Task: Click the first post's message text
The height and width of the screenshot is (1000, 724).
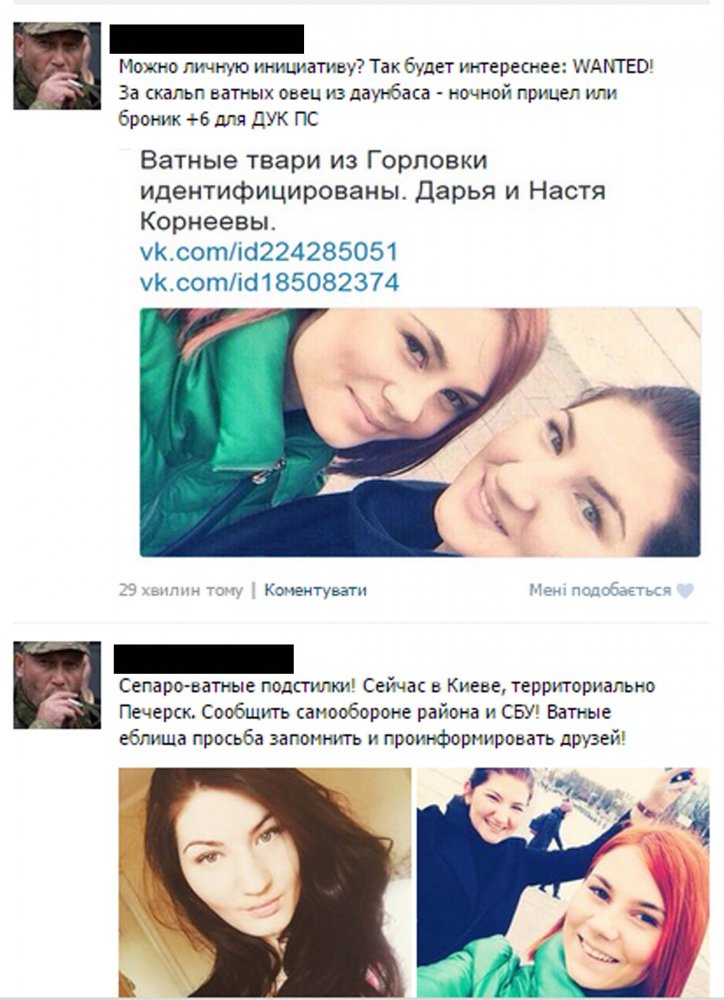Action: pos(387,93)
